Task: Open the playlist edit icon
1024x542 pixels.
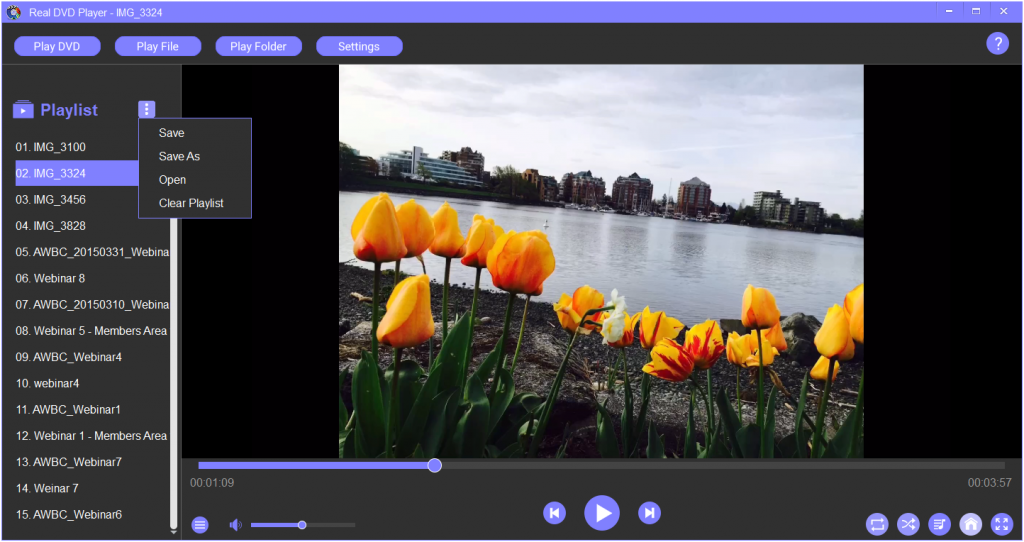Action: (939, 524)
